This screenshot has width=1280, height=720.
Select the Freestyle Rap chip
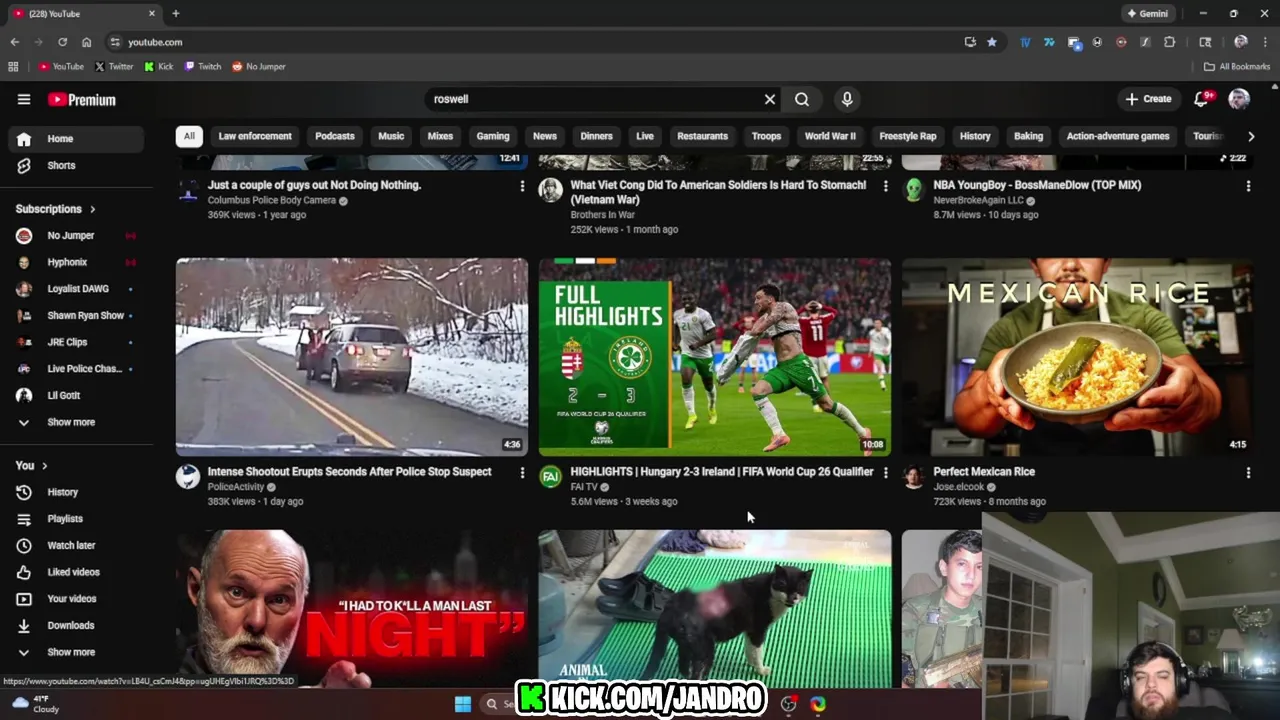(908, 136)
